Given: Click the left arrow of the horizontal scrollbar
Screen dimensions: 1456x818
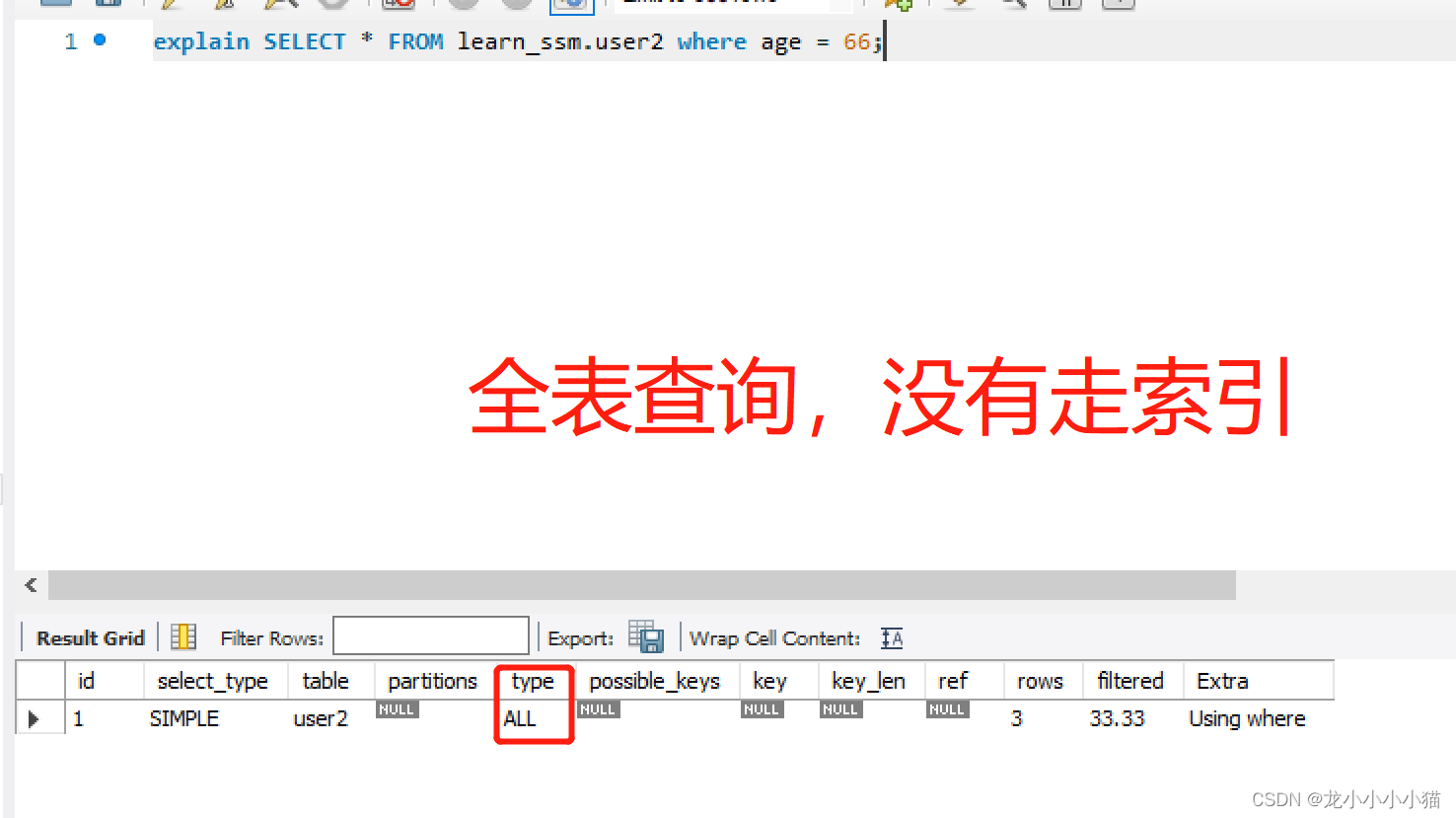Looking at the screenshot, I should coord(31,585).
